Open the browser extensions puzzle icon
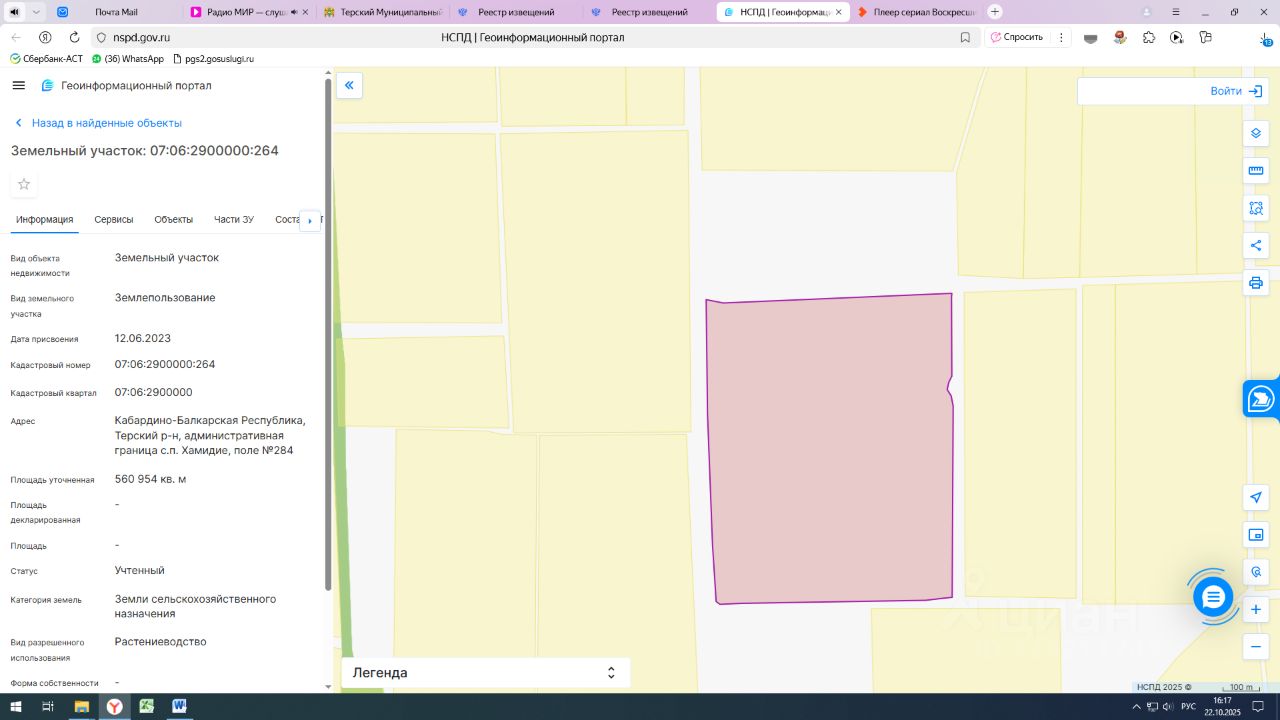Viewport: 1280px width, 720px height. coord(1148,37)
